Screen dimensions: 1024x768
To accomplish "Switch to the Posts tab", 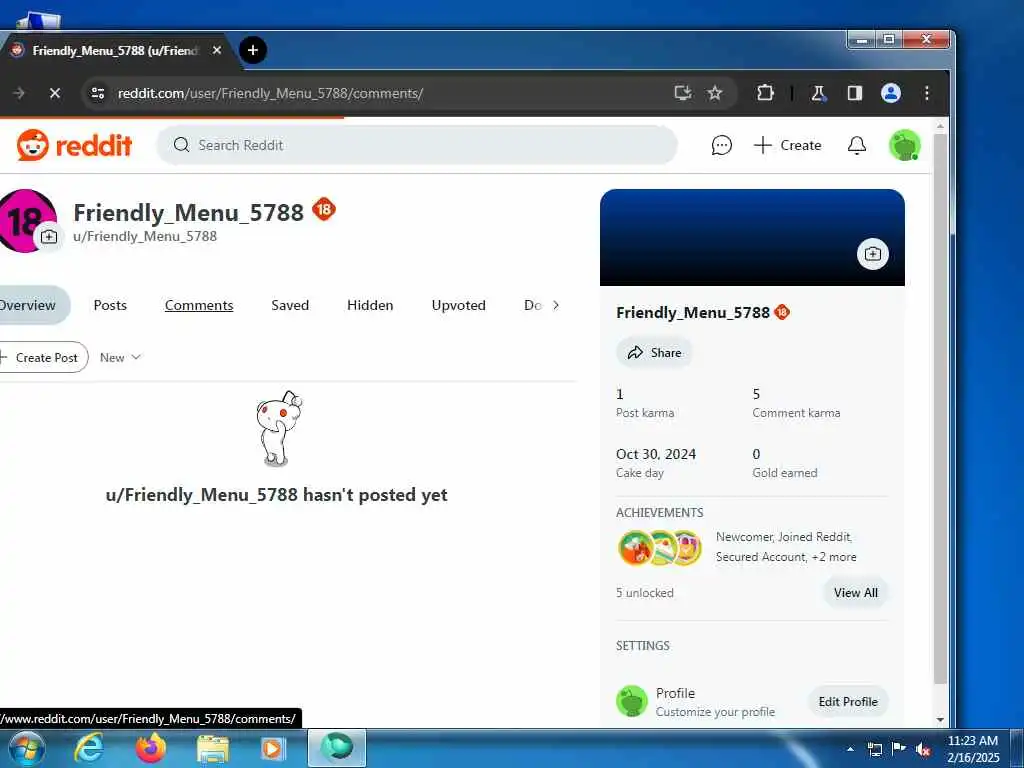I will (110, 305).
